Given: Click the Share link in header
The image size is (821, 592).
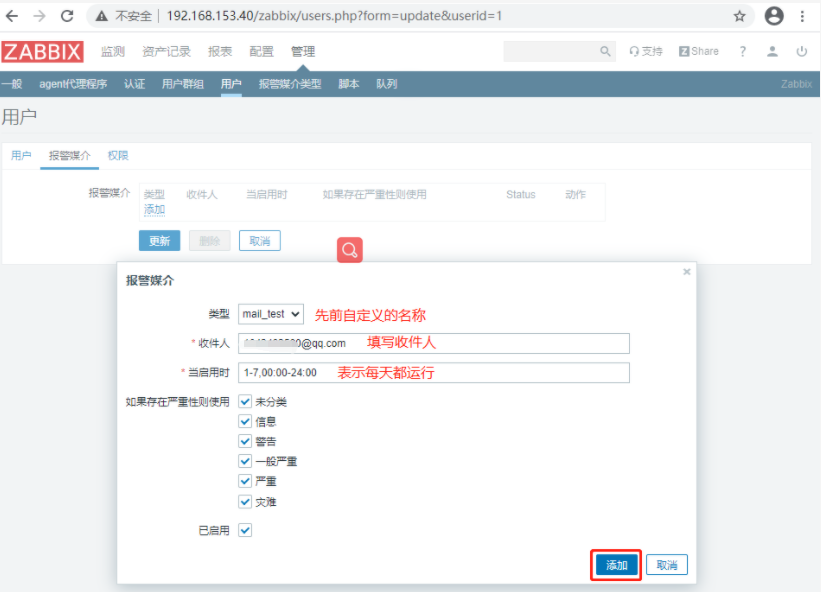Looking at the screenshot, I should [699, 51].
